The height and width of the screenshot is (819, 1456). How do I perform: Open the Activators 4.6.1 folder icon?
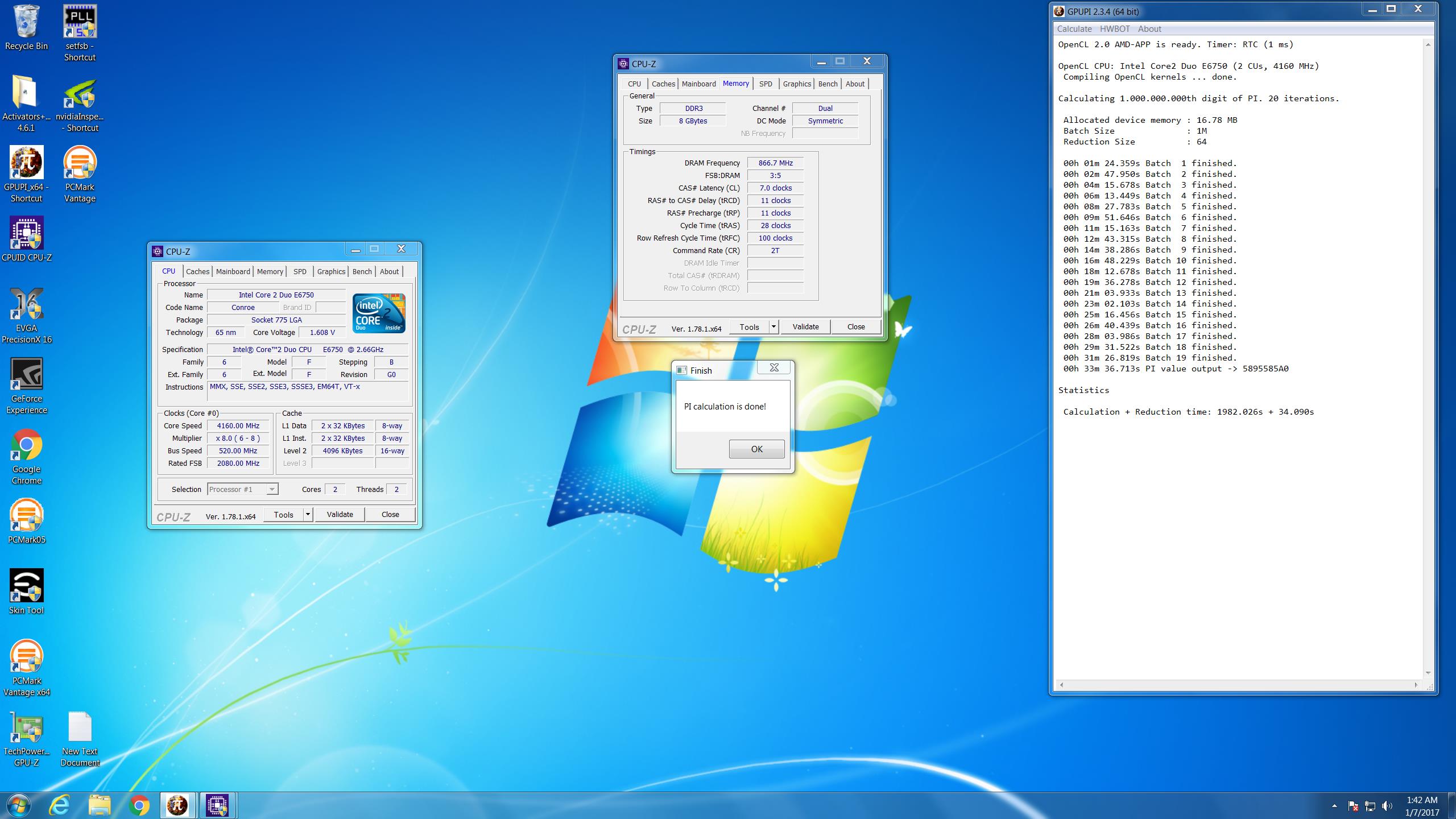(26, 104)
